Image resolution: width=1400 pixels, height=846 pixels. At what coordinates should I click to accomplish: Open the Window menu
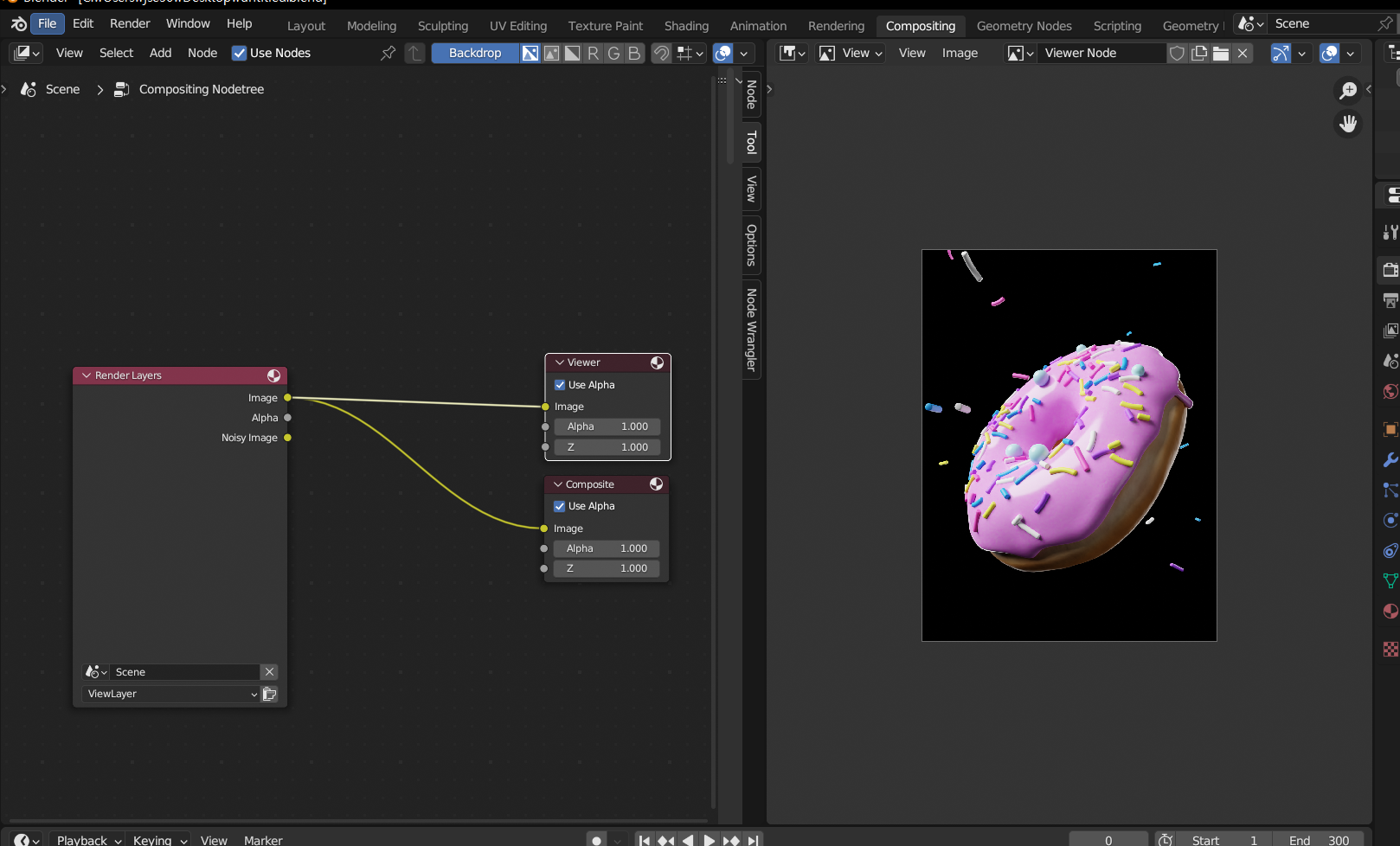[188, 23]
